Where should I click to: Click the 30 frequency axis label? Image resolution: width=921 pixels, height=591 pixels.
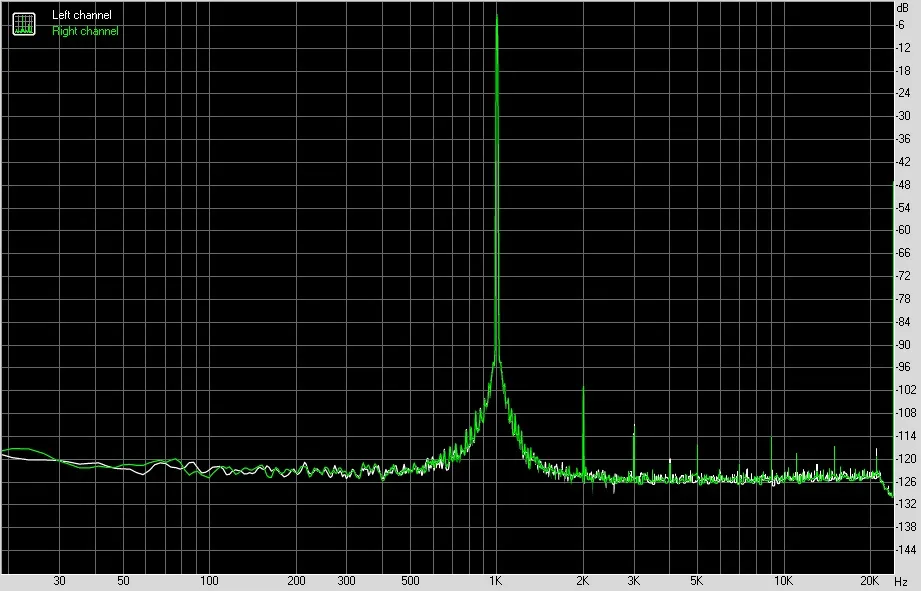pyautogui.click(x=59, y=581)
